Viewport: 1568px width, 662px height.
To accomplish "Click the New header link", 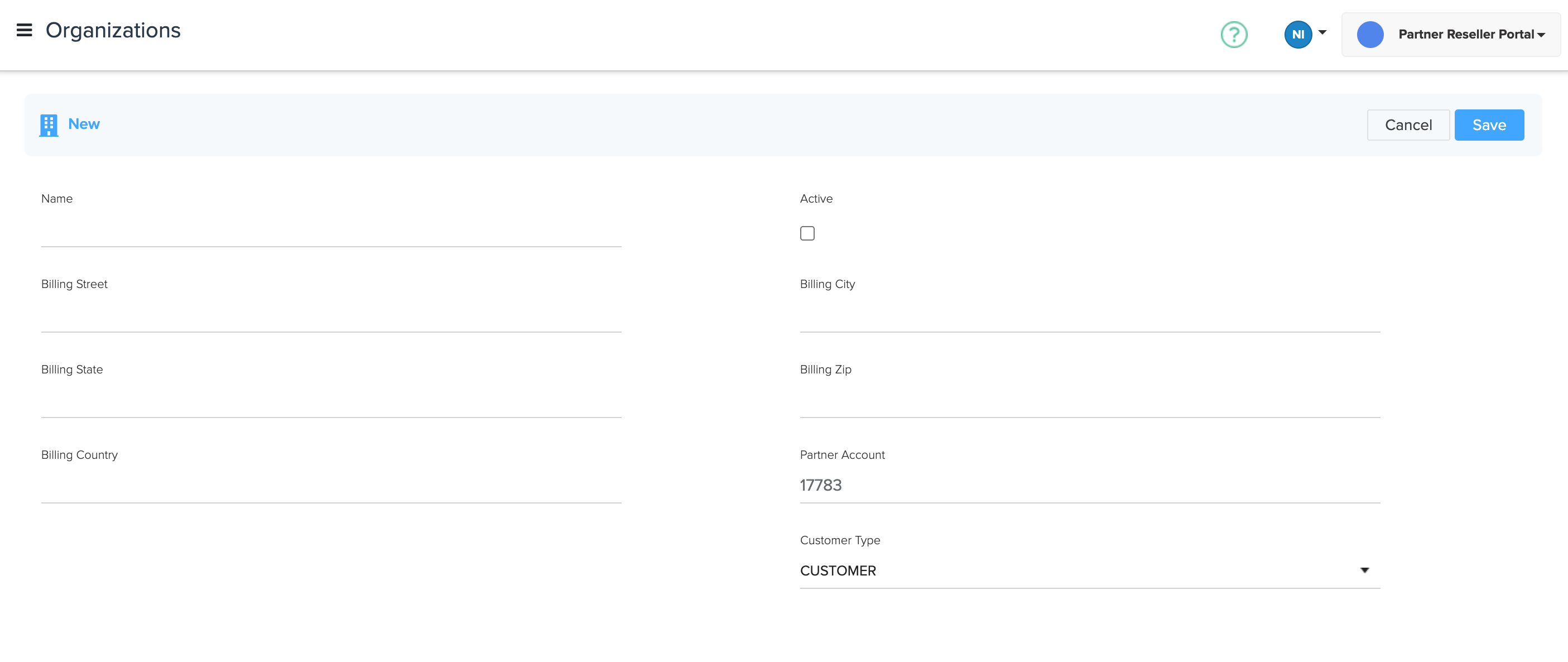I will coord(84,124).
